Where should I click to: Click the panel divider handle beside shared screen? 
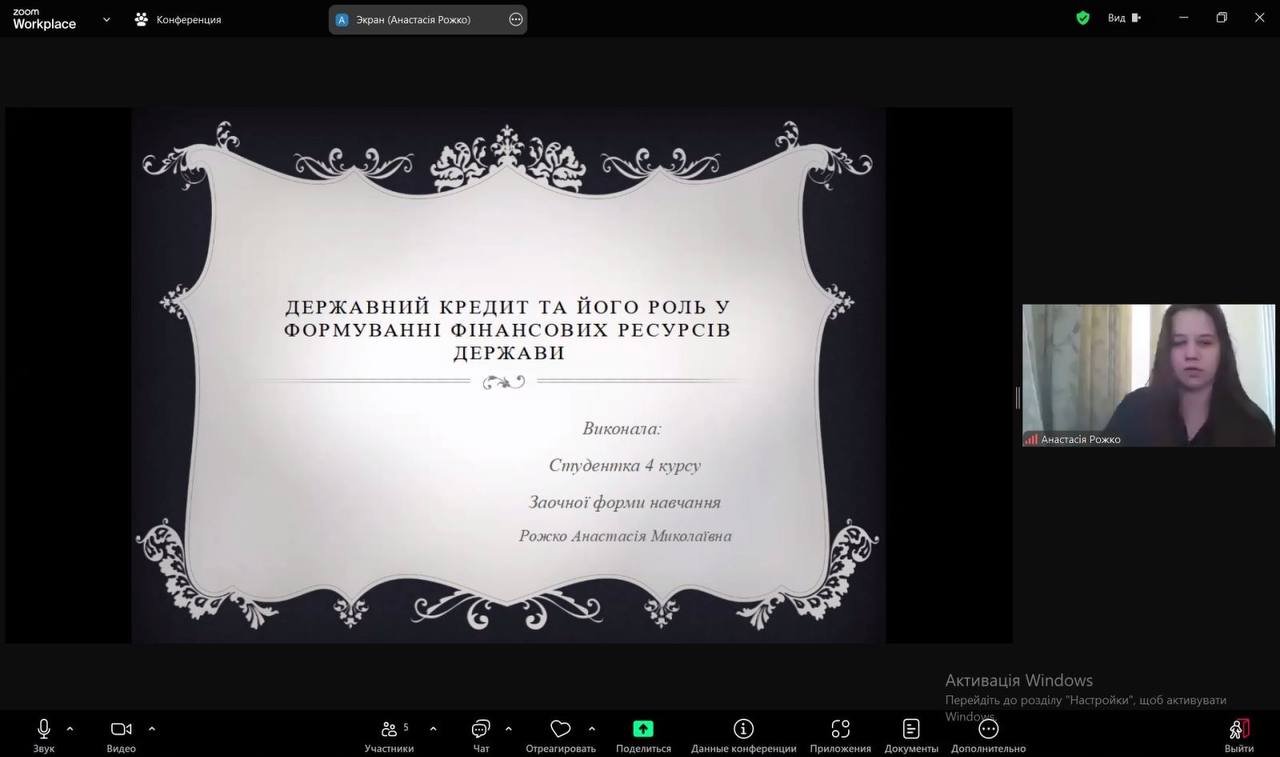1017,398
